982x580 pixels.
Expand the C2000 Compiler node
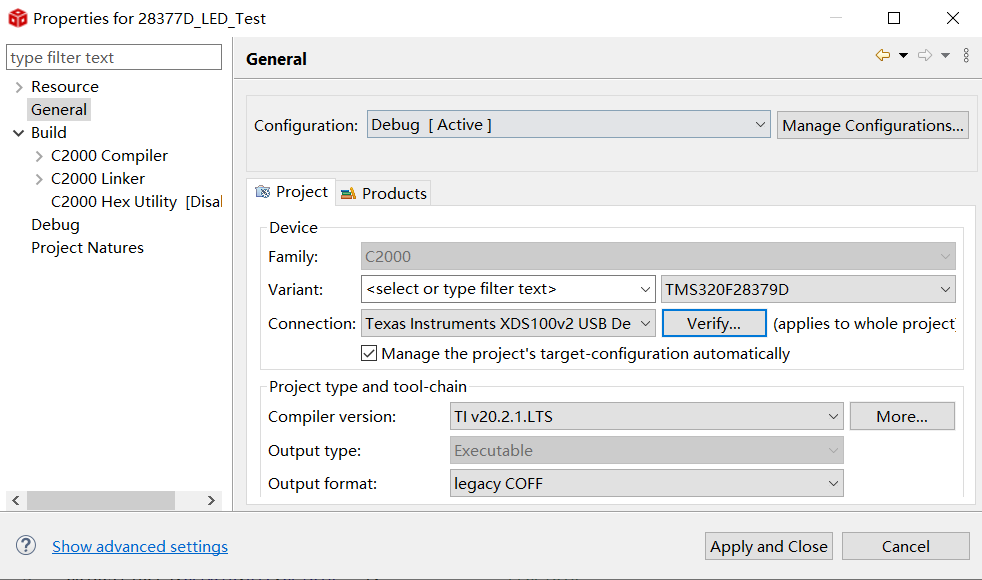pos(39,156)
